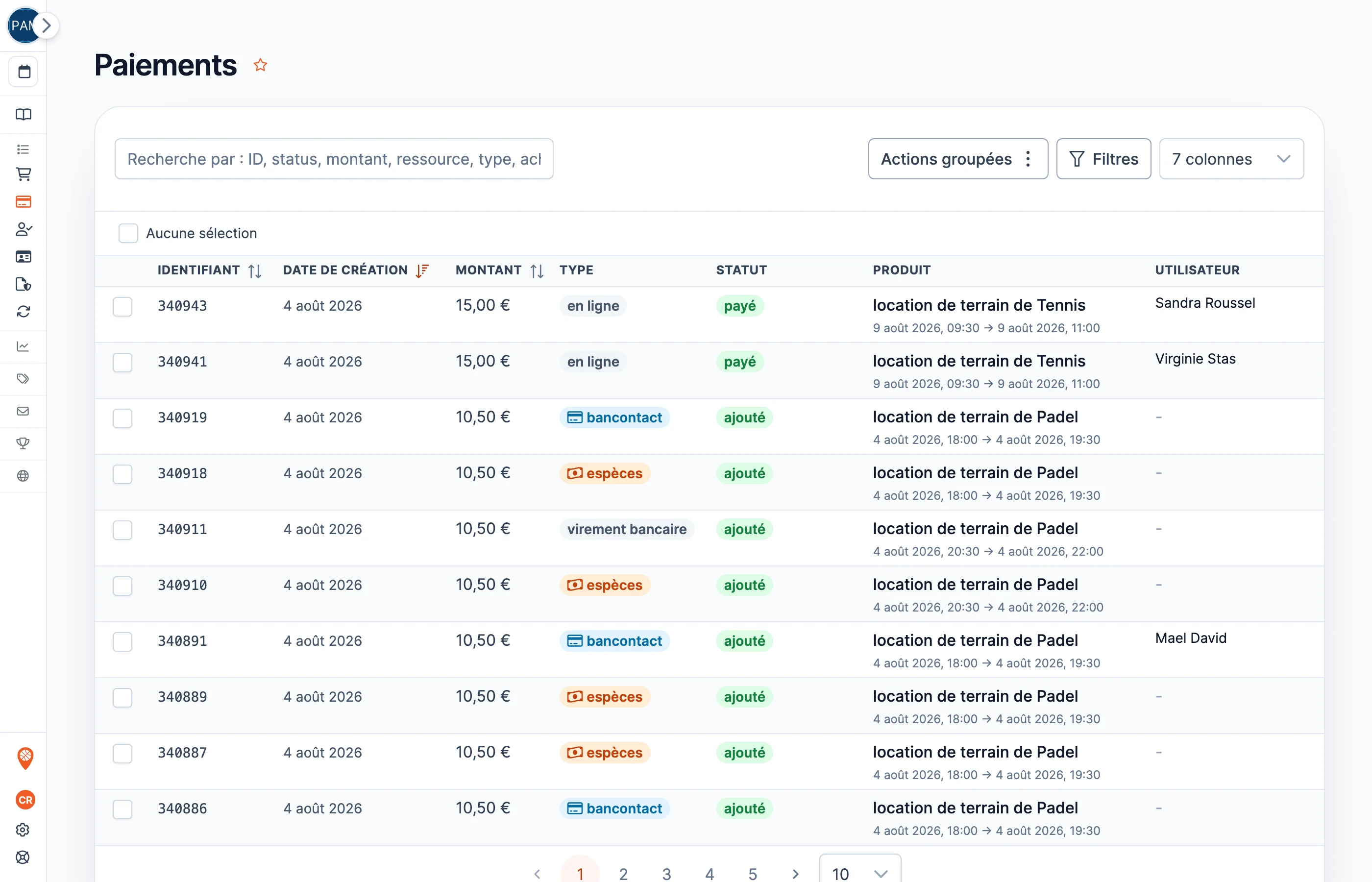The width and height of the screenshot is (1372, 882).
Task: Go to page 5
Action: [753, 873]
